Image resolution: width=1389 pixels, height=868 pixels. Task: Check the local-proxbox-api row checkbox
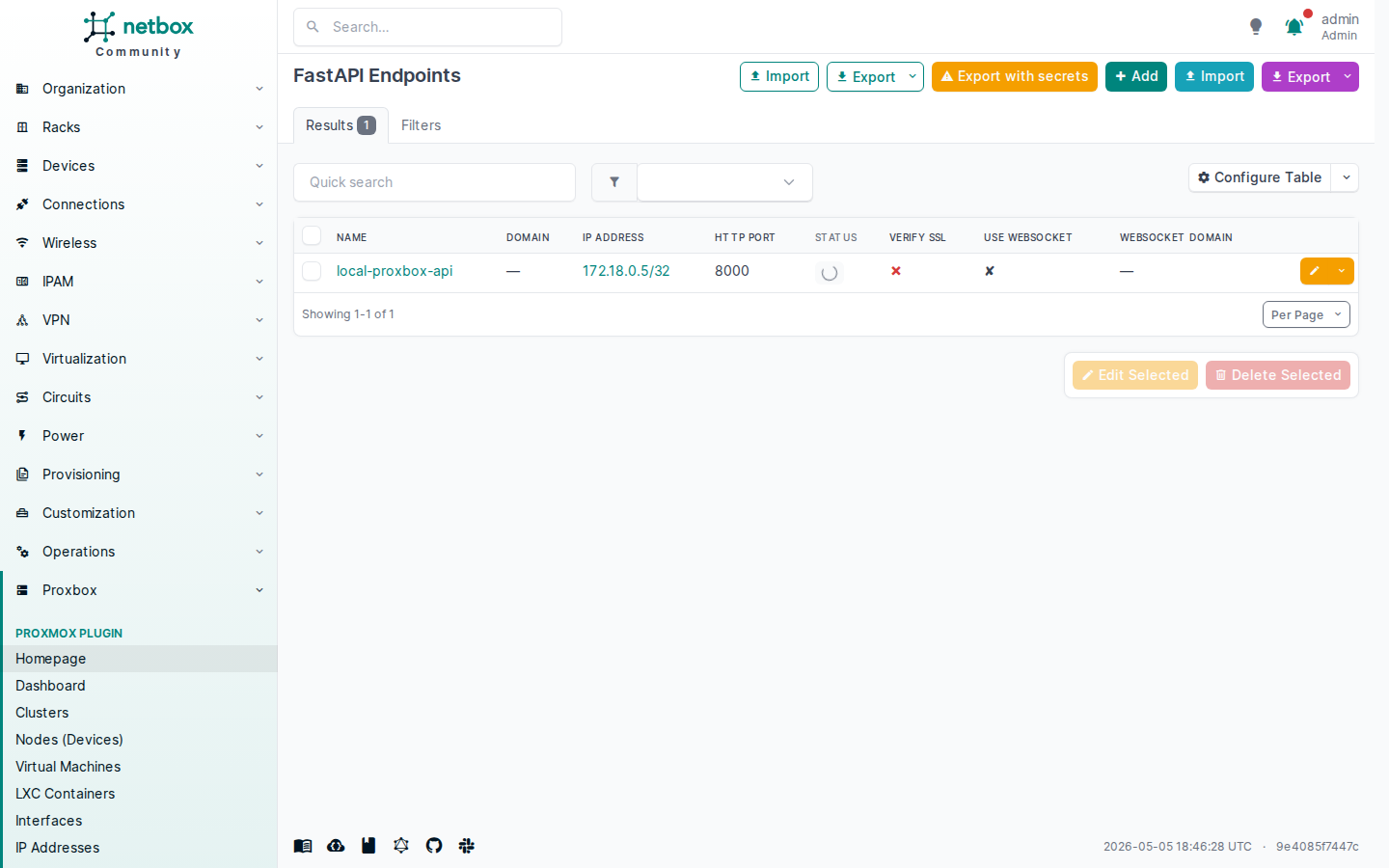[x=312, y=271]
